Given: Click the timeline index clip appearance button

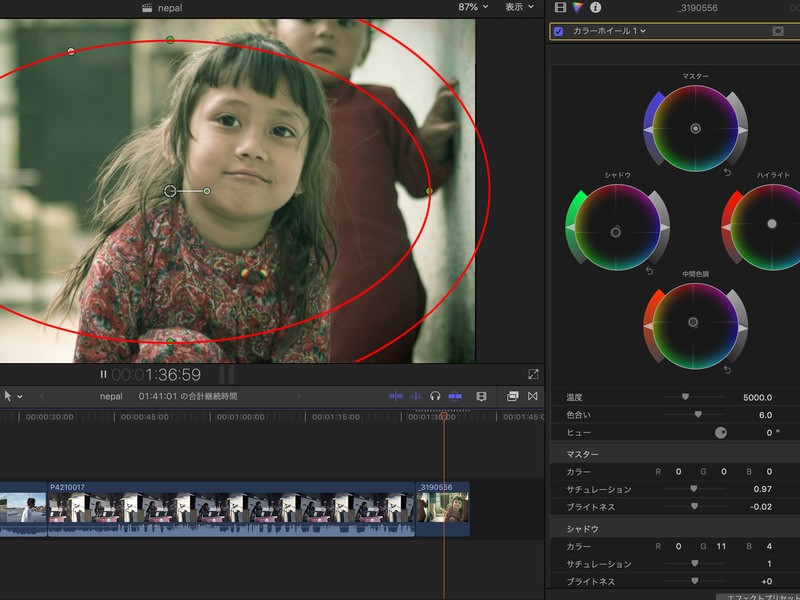Looking at the screenshot, I should pos(481,396).
